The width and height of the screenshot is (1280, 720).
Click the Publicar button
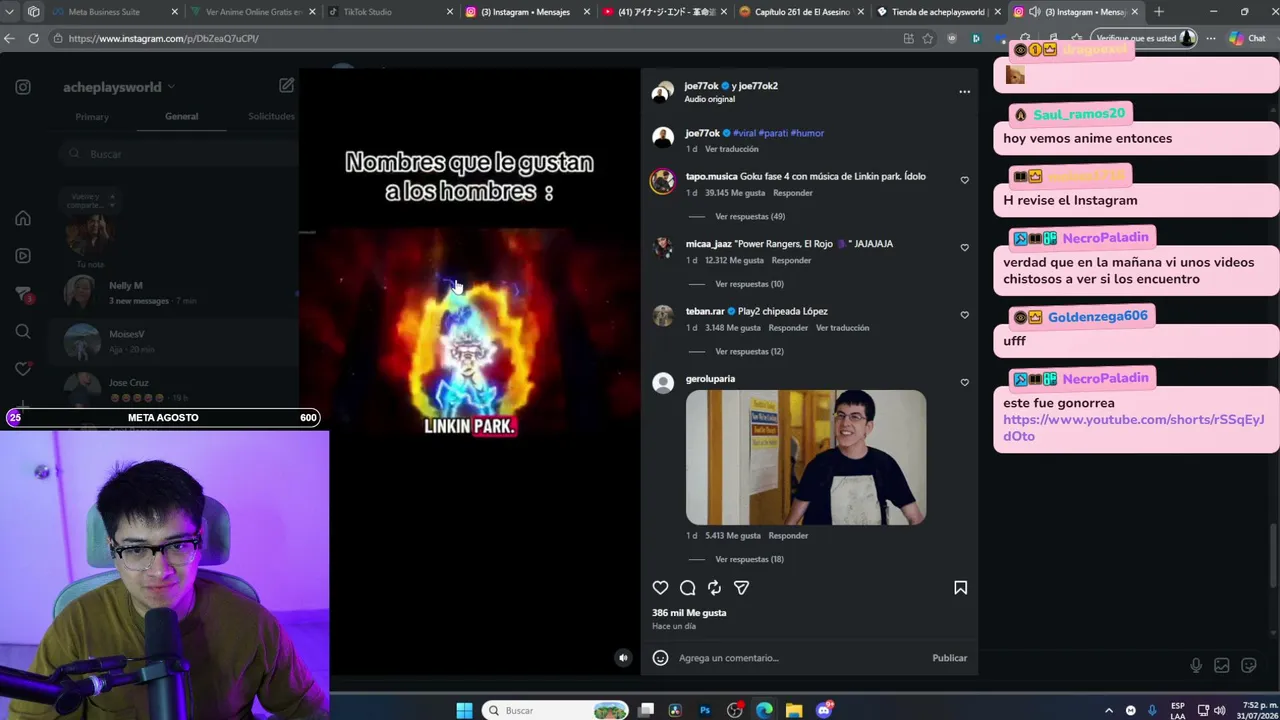(x=949, y=658)
